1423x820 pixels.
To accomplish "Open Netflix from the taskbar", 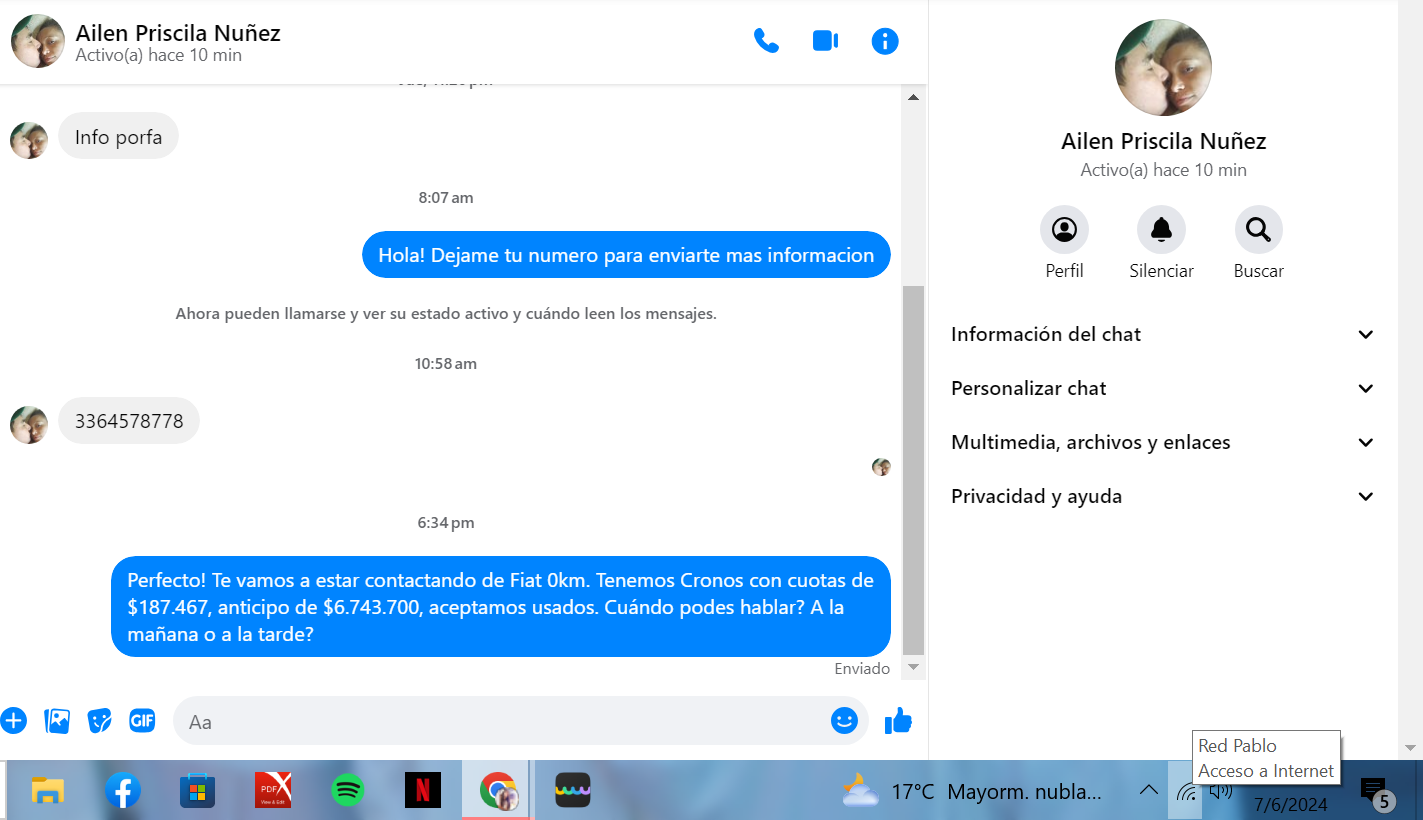I will point(423,791).
